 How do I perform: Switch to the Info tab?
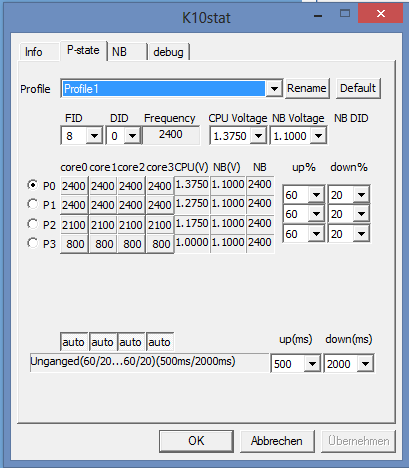pyautogui.click(x=39, y=52)
